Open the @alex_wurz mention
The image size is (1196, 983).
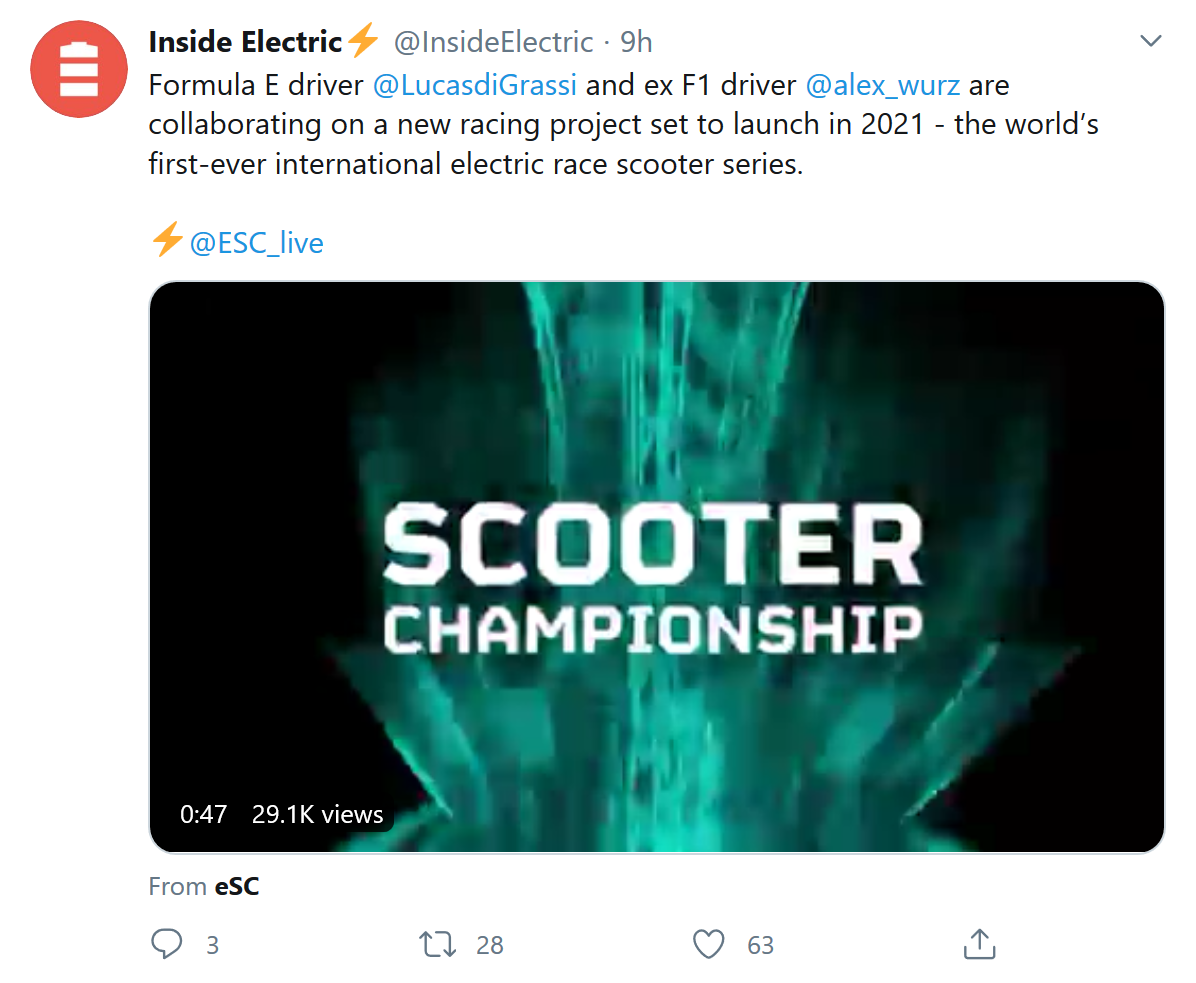point(882,85)
